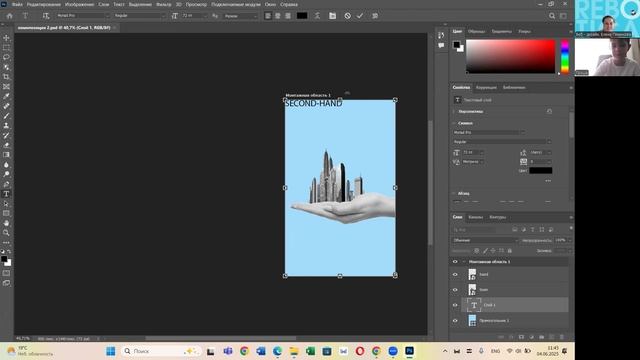
Task: Open the layer opacity dropdown
Action: (570, 240)
